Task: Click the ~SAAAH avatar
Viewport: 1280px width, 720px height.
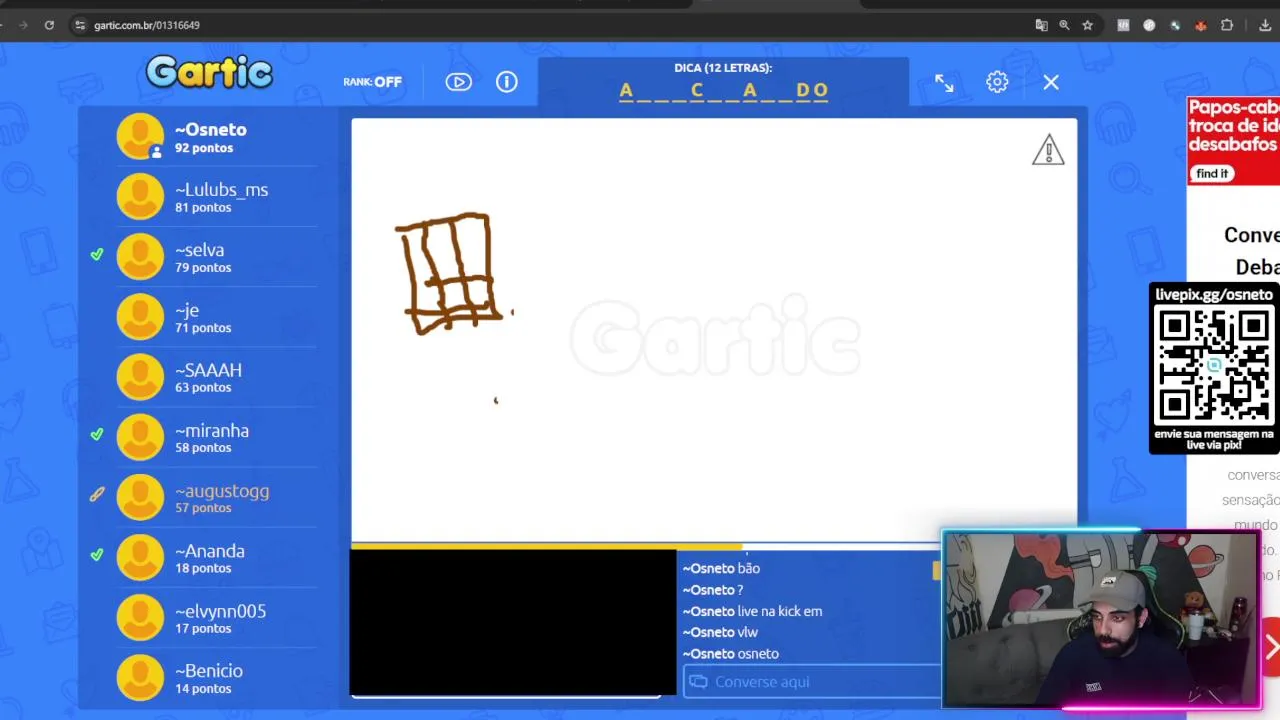Action: (140, 377)
